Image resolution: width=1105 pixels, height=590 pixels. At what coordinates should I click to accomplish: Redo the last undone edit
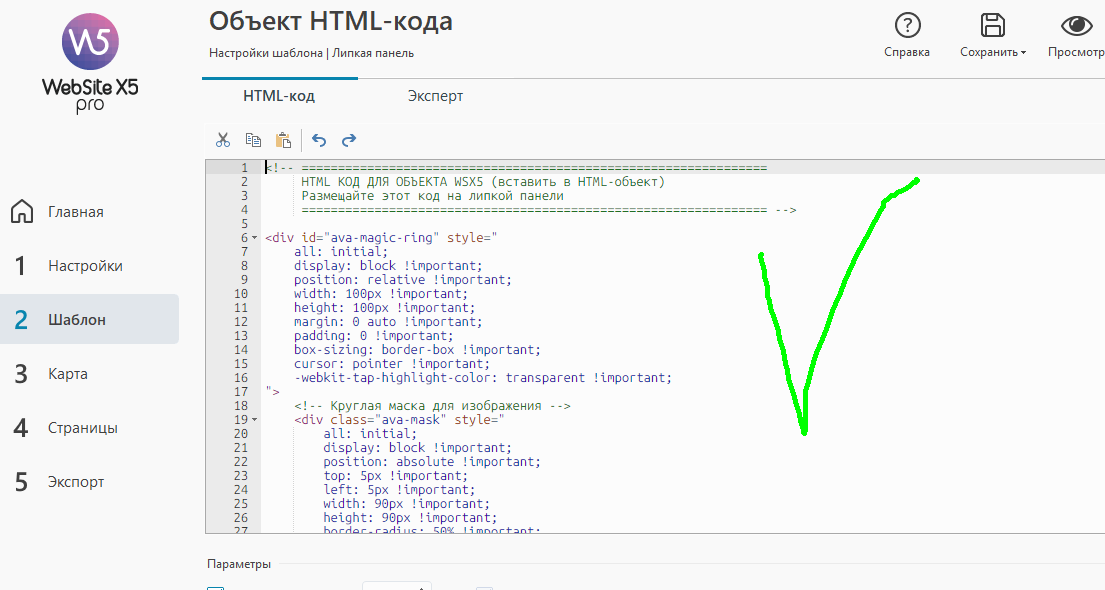click(349, 140)
